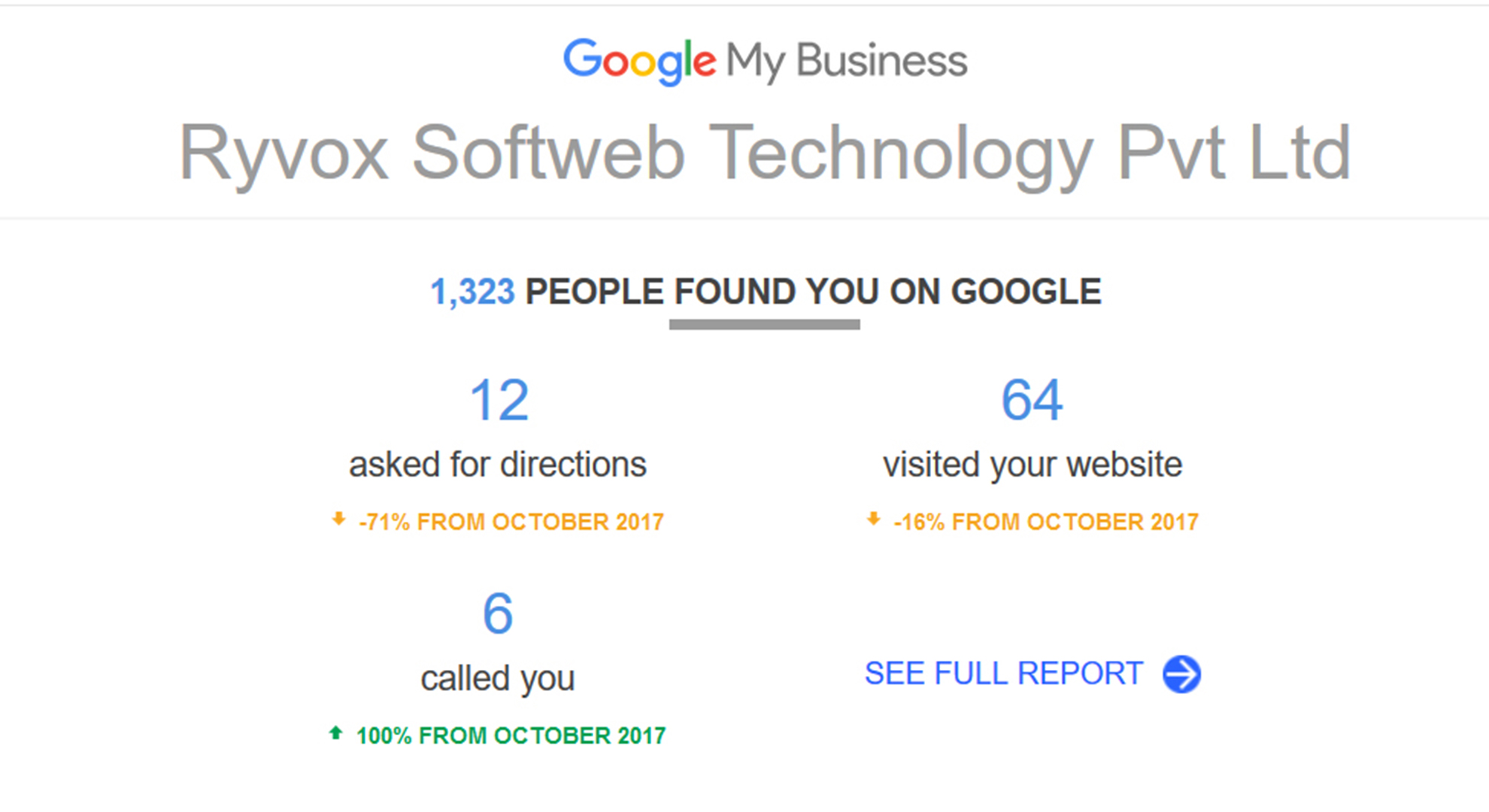
Task: Click the called you label
Action: pos(497,679)
